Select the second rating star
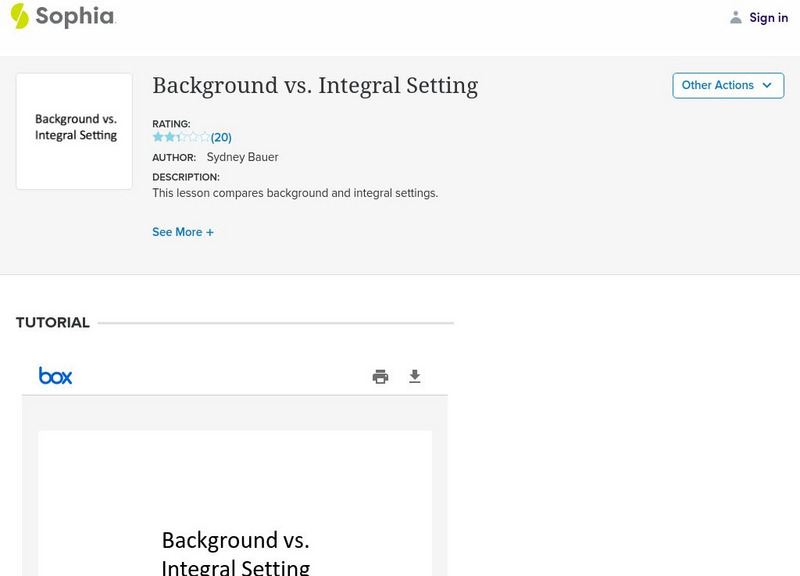Viewport: 800px width, 576px height. point(169,137)
